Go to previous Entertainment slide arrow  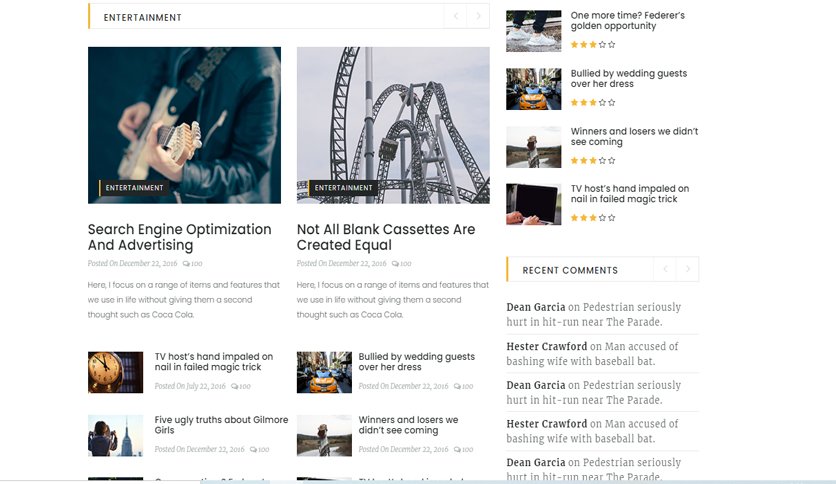[x=455, y=17]
